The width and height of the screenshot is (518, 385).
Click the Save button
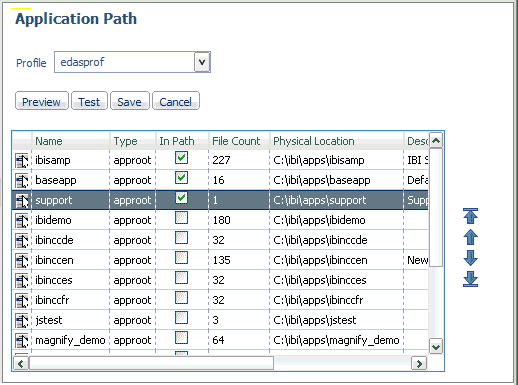pos(130,101)
